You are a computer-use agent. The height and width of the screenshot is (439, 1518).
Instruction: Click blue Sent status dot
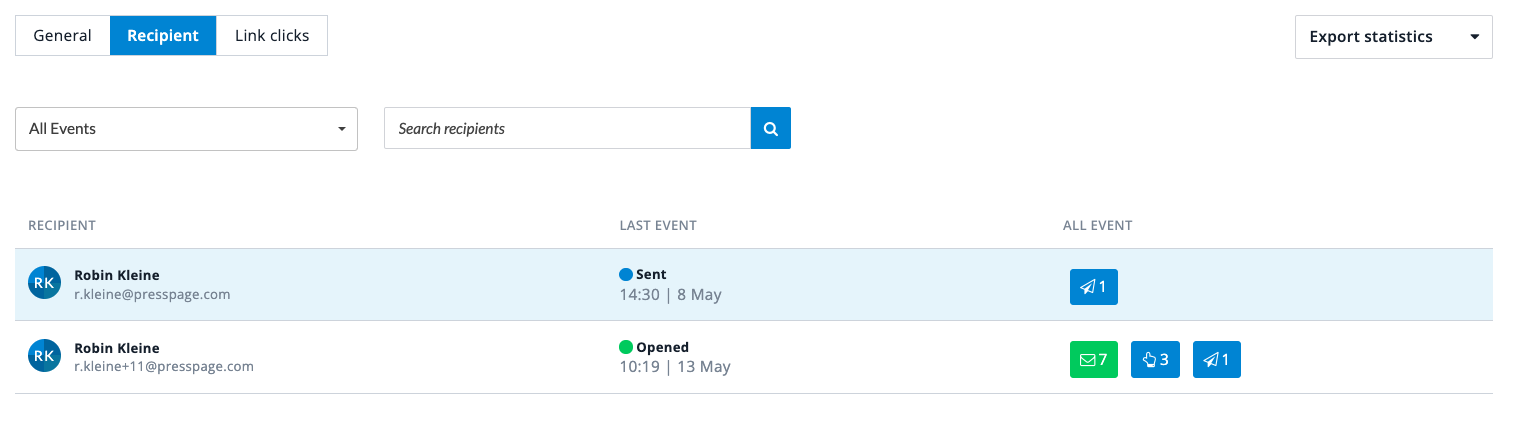coord(626,274)
